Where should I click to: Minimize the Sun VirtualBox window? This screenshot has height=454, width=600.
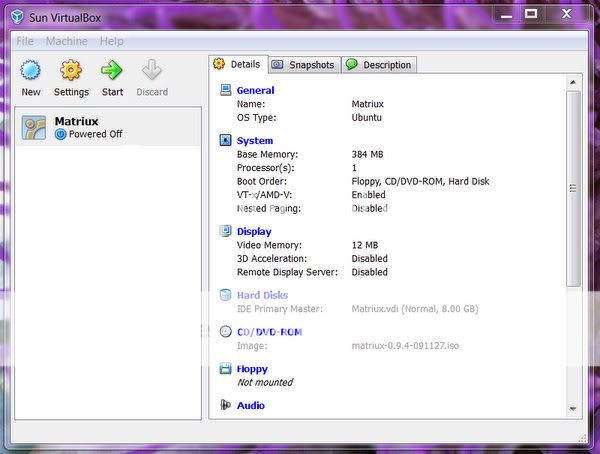506,15
